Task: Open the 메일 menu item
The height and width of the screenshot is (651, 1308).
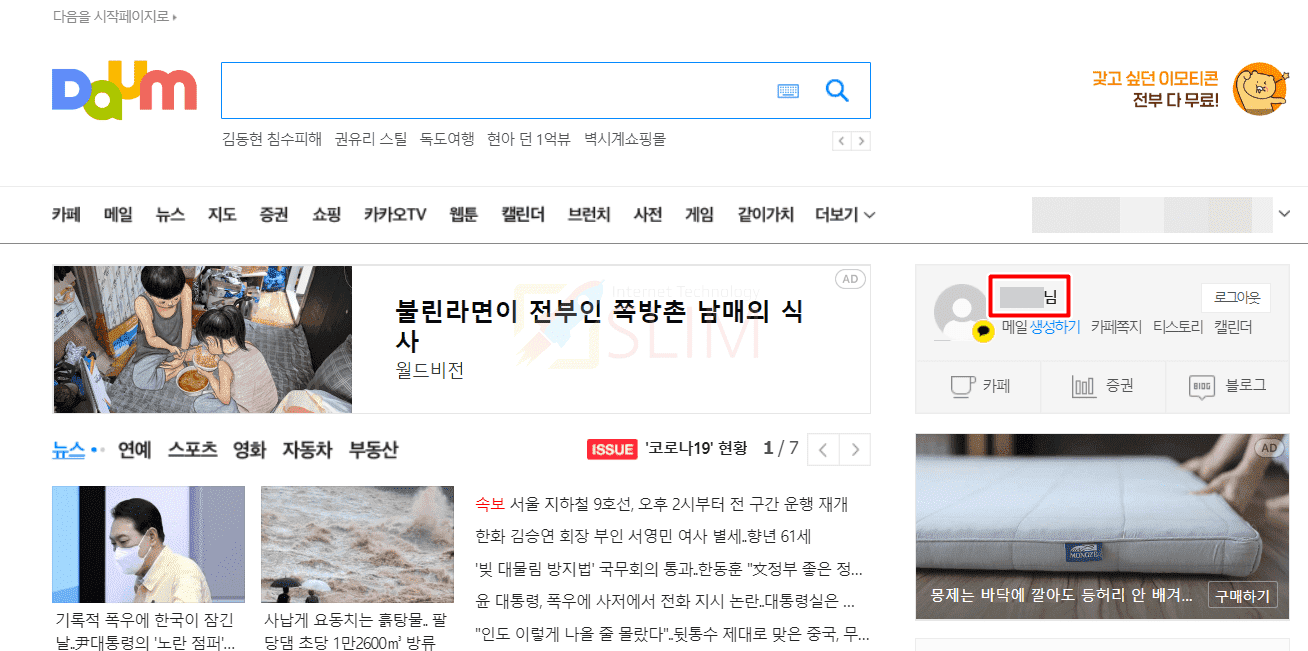Action: (x=118, y=214)
